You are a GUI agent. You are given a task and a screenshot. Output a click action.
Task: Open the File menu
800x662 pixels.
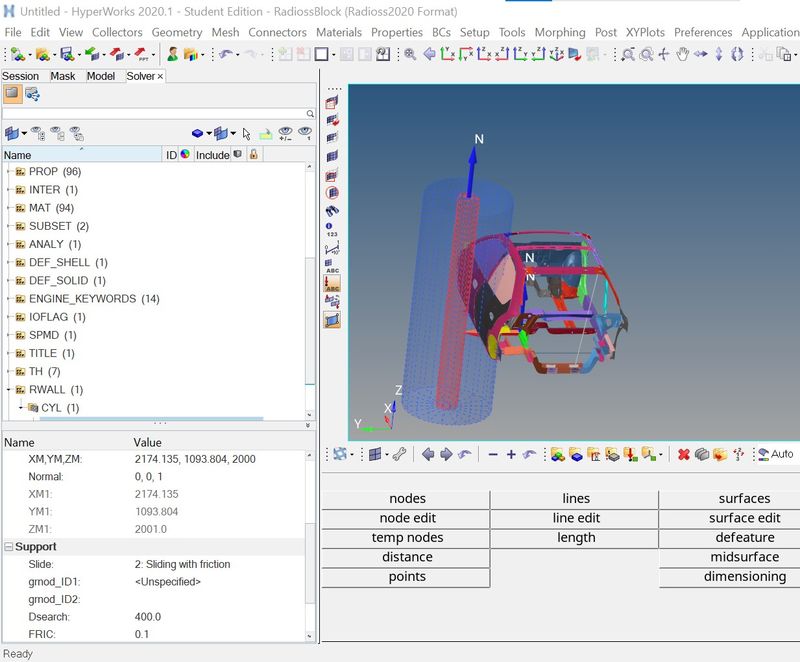[x=13, y=32]
